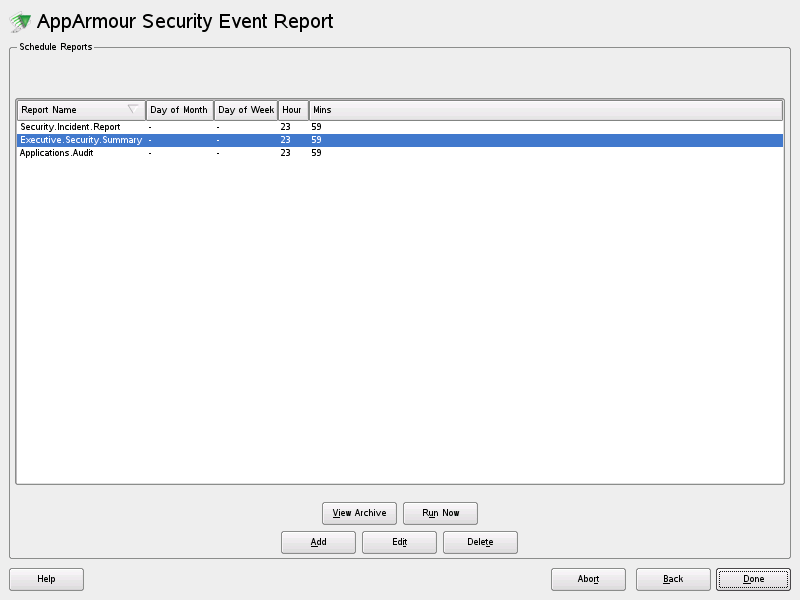
Task: Click the sort triangle on Report Name column
Action: click(132, 109)
